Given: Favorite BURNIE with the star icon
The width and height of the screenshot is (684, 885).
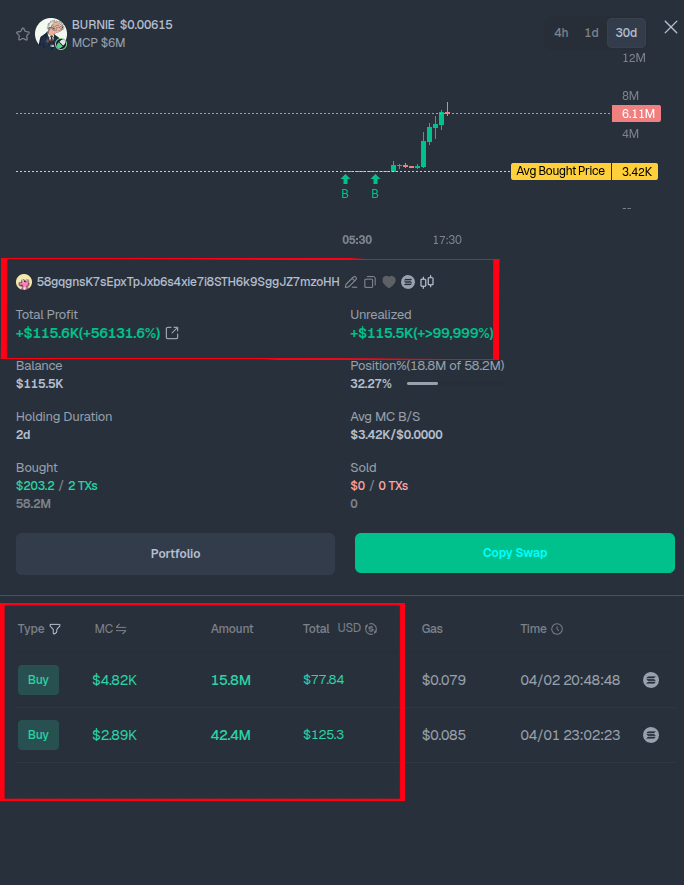Looking at the screenshot, I should point(23,34).
